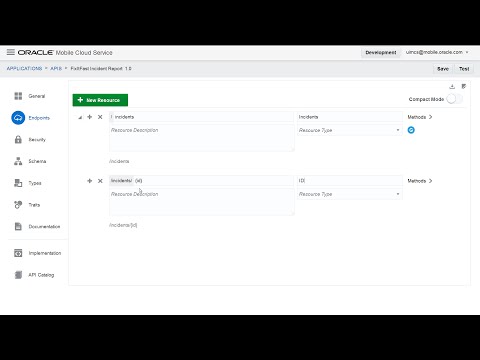
Task: Switch to Documentation tab label
Action: 44,227
